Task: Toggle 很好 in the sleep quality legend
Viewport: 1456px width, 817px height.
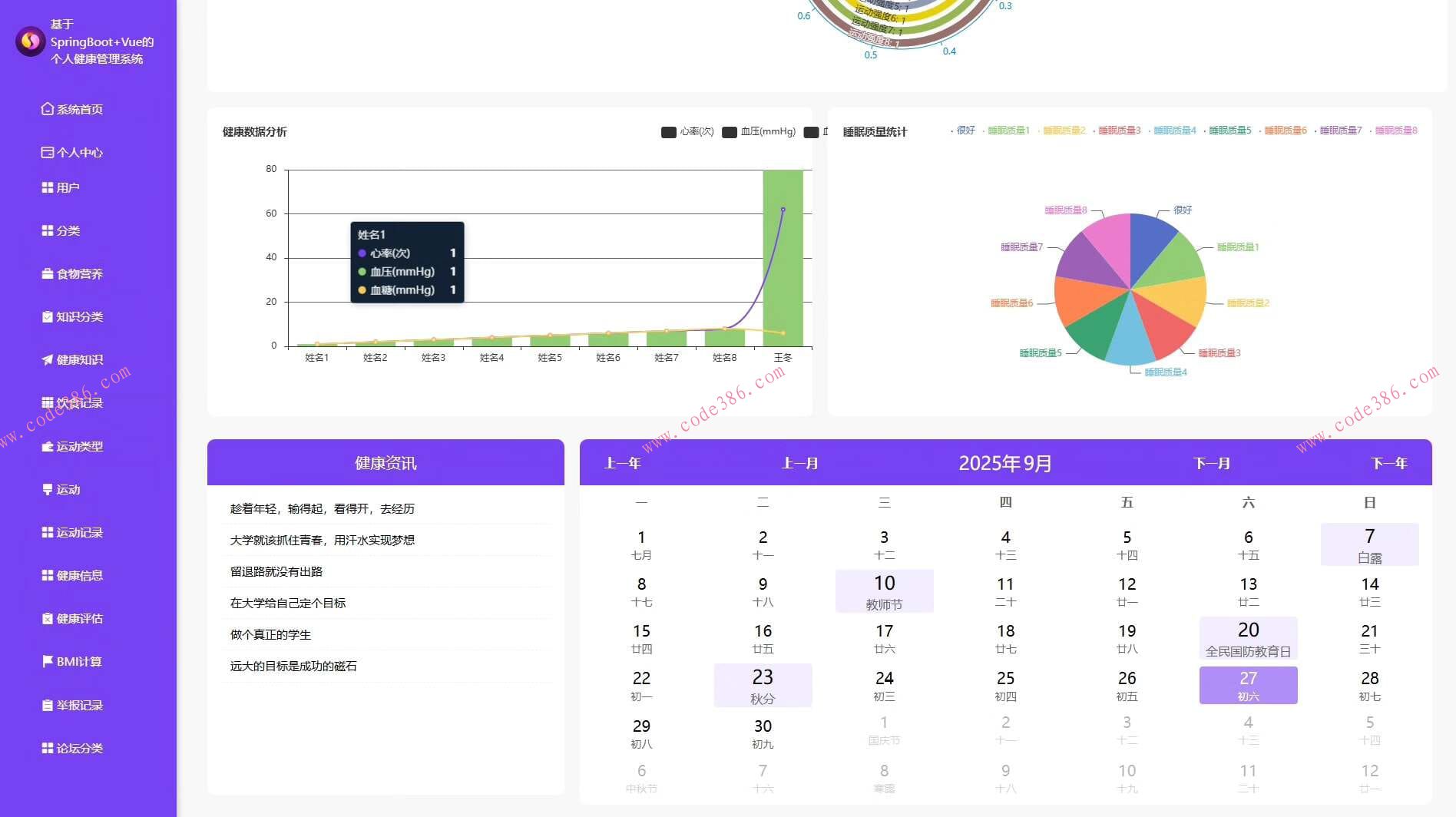Action: click(x=963, y=131)
